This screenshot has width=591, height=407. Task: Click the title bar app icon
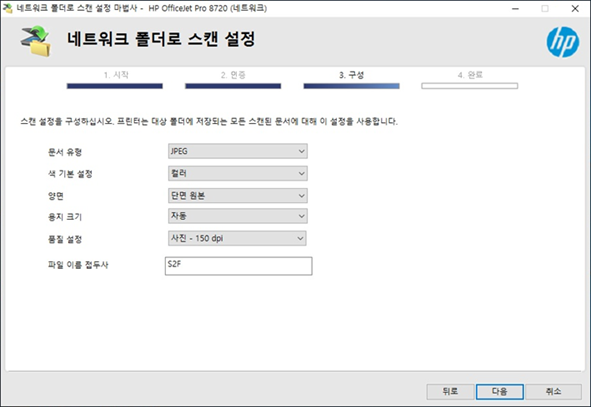(x=7, y=8)
